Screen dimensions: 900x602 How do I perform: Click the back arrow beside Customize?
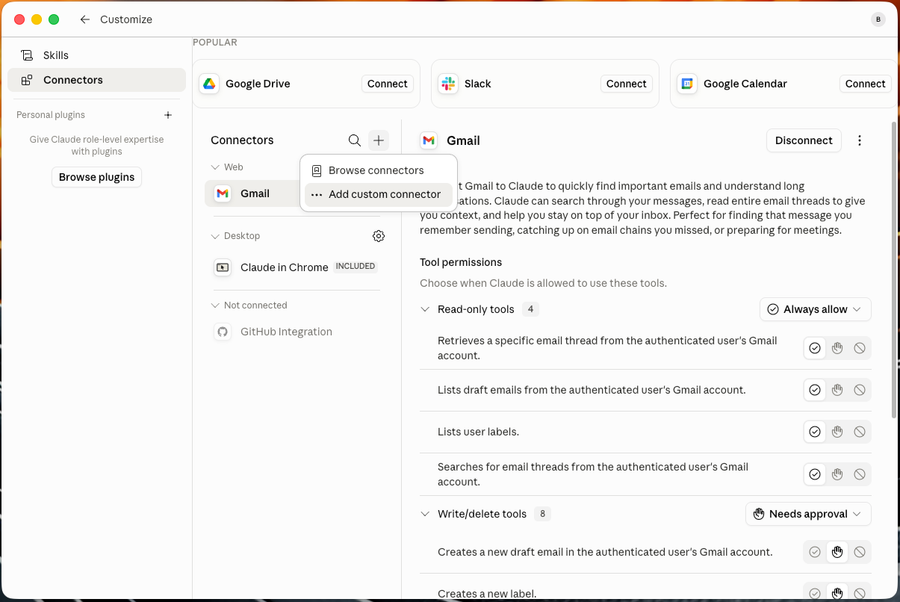(85, 20)
